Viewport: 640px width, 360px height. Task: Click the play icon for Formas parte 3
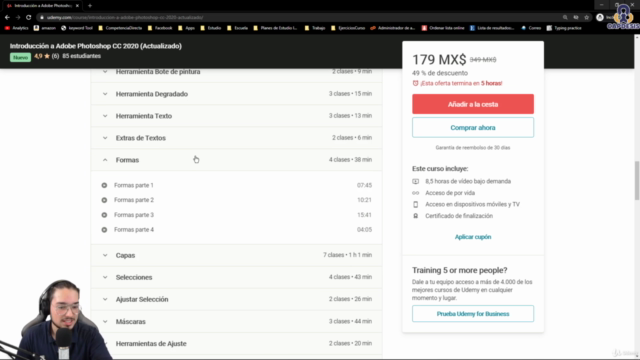pyautogui.click(x=104, y=215)
